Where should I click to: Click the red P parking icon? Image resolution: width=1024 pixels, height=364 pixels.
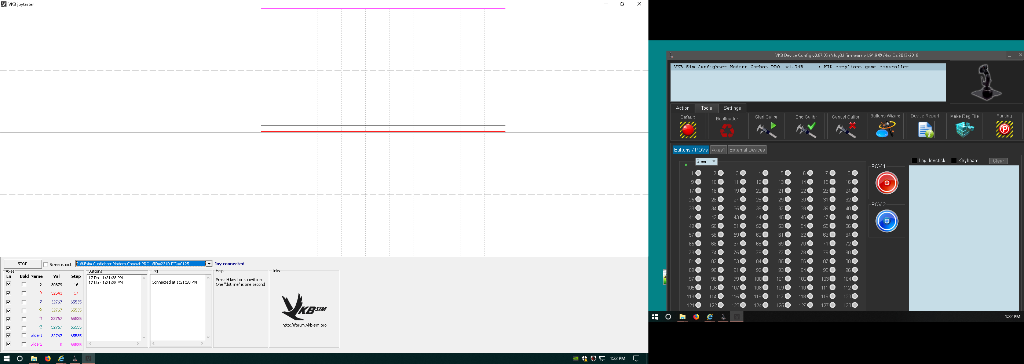pyautogui.click(x=1004, y=130)
